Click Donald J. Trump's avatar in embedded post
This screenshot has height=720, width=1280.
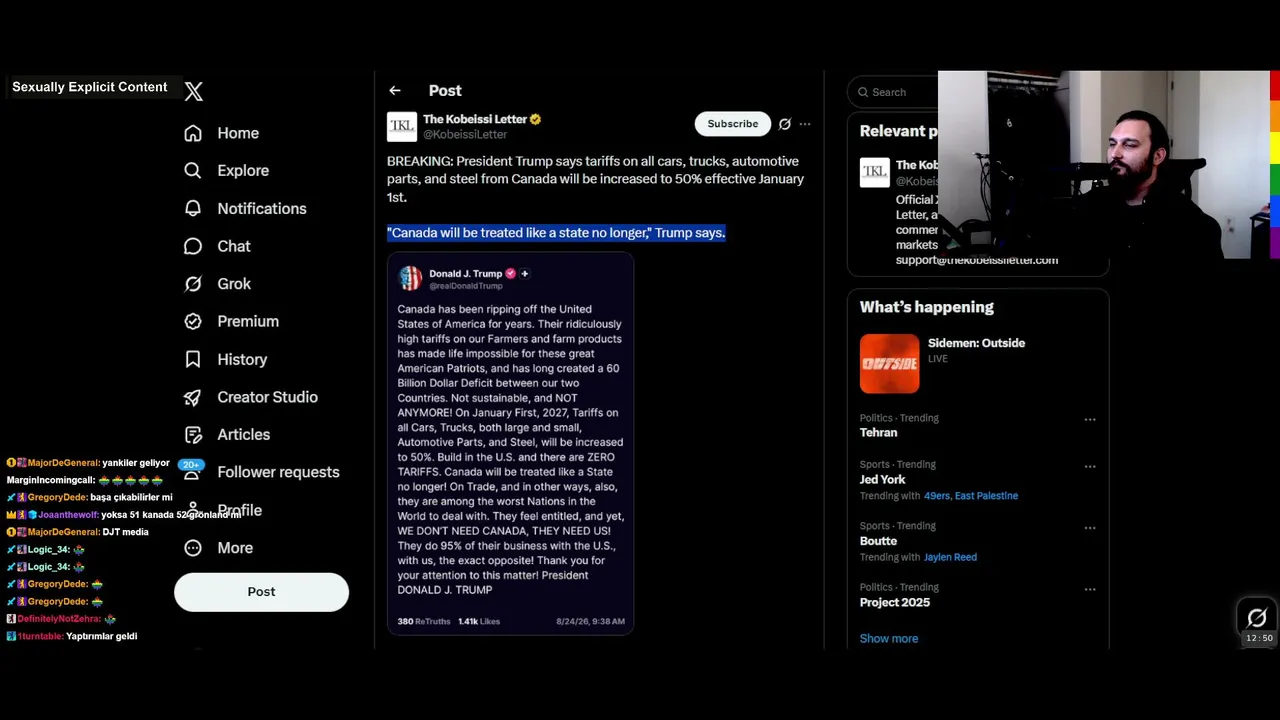pos(410,278)
